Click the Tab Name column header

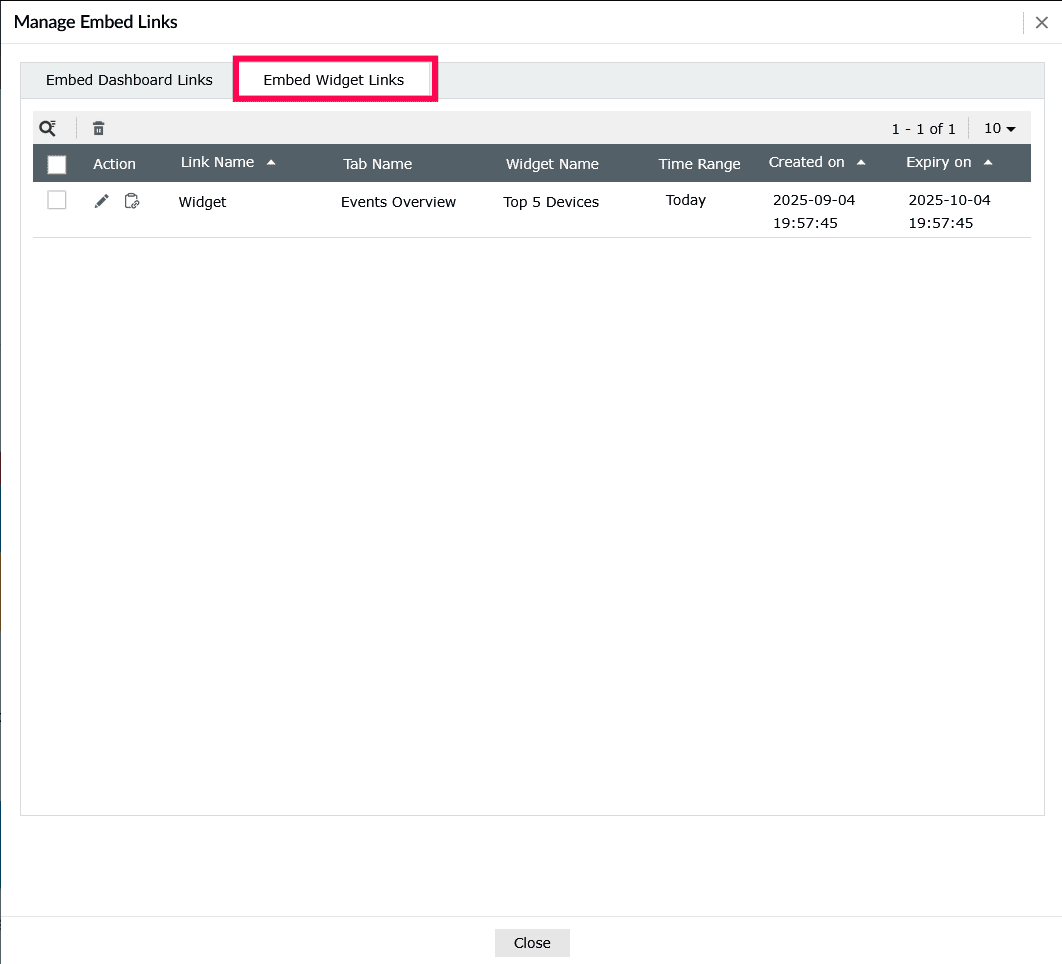(377, 163)
